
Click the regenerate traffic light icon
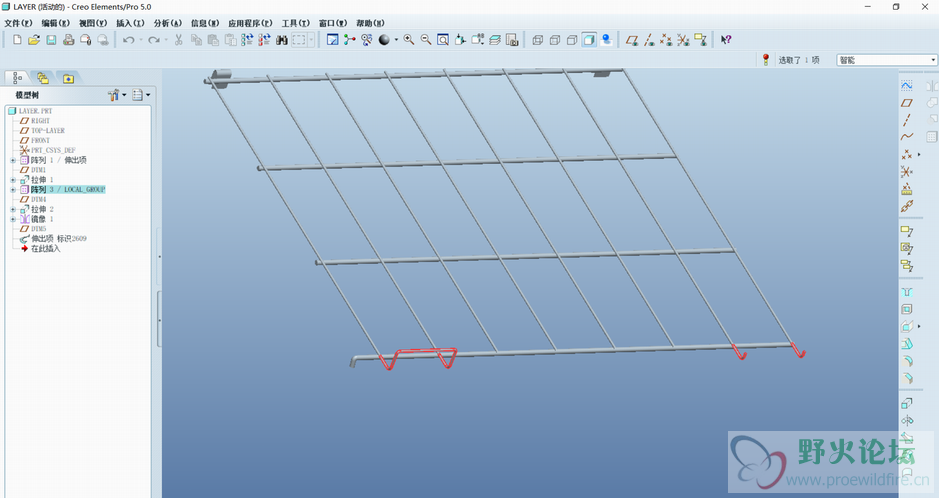(x=765, y=60)
